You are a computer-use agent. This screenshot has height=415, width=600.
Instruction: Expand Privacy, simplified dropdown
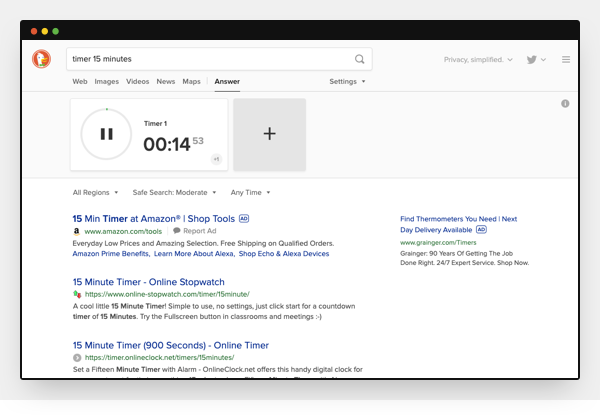point(478,60)
